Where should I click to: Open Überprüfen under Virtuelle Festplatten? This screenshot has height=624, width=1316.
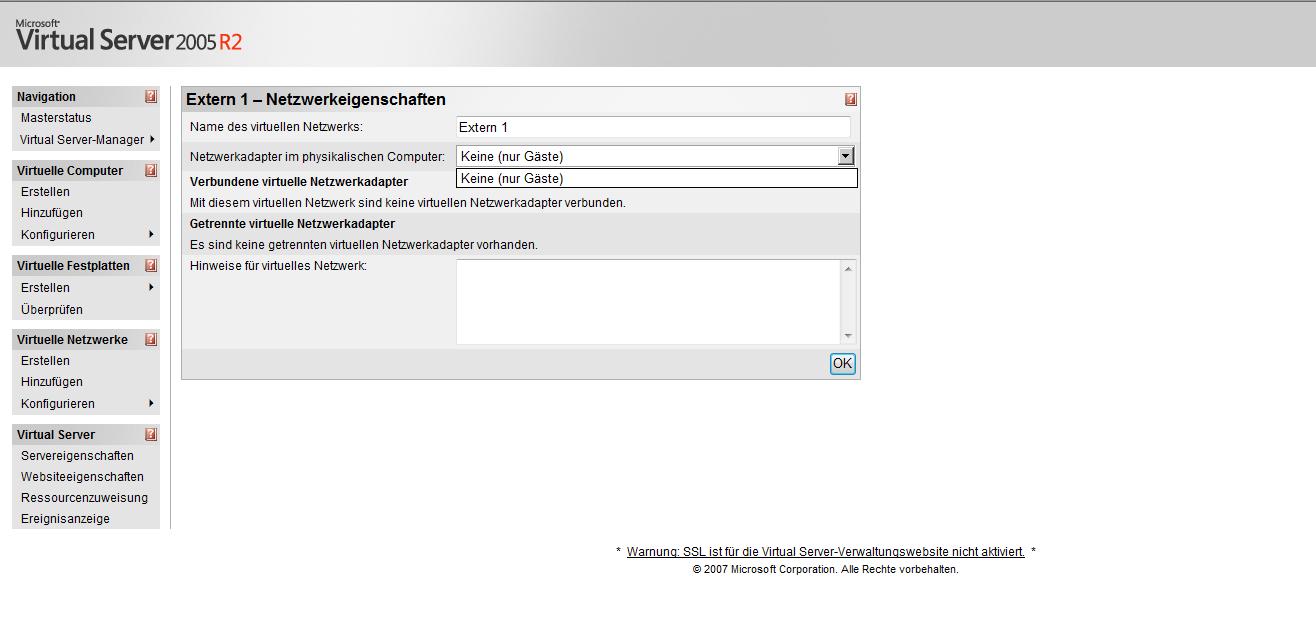tap(52, 310)
